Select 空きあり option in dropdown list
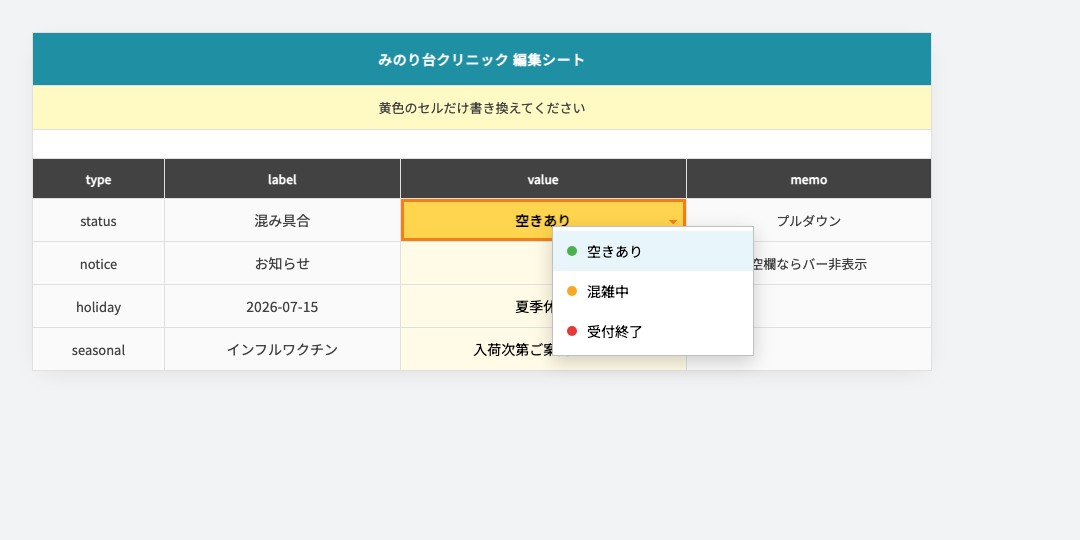Image resolution: width=1080 pixels, height=540 pixels. point(653,251)
